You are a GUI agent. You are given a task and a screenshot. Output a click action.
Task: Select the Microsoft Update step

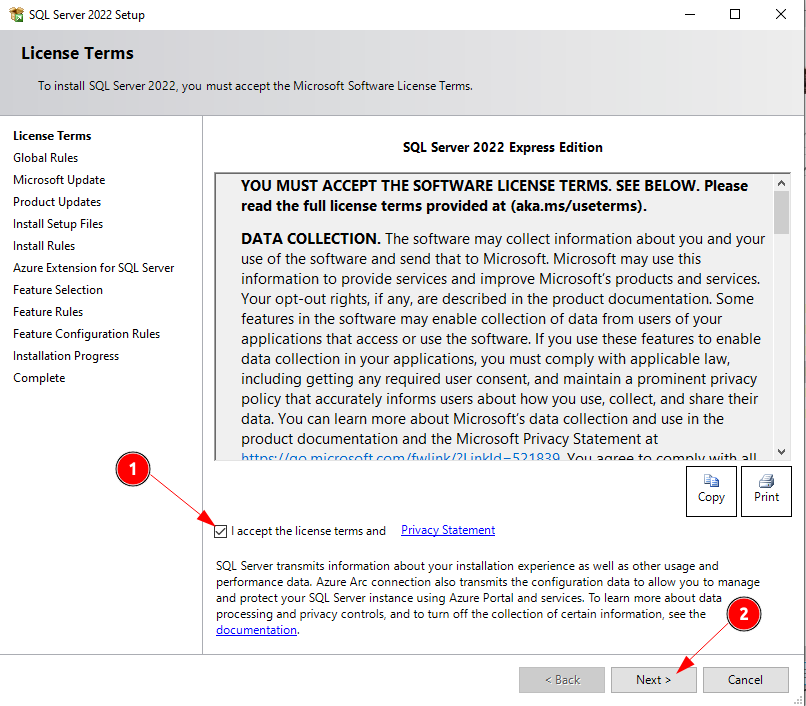[59, 180]
